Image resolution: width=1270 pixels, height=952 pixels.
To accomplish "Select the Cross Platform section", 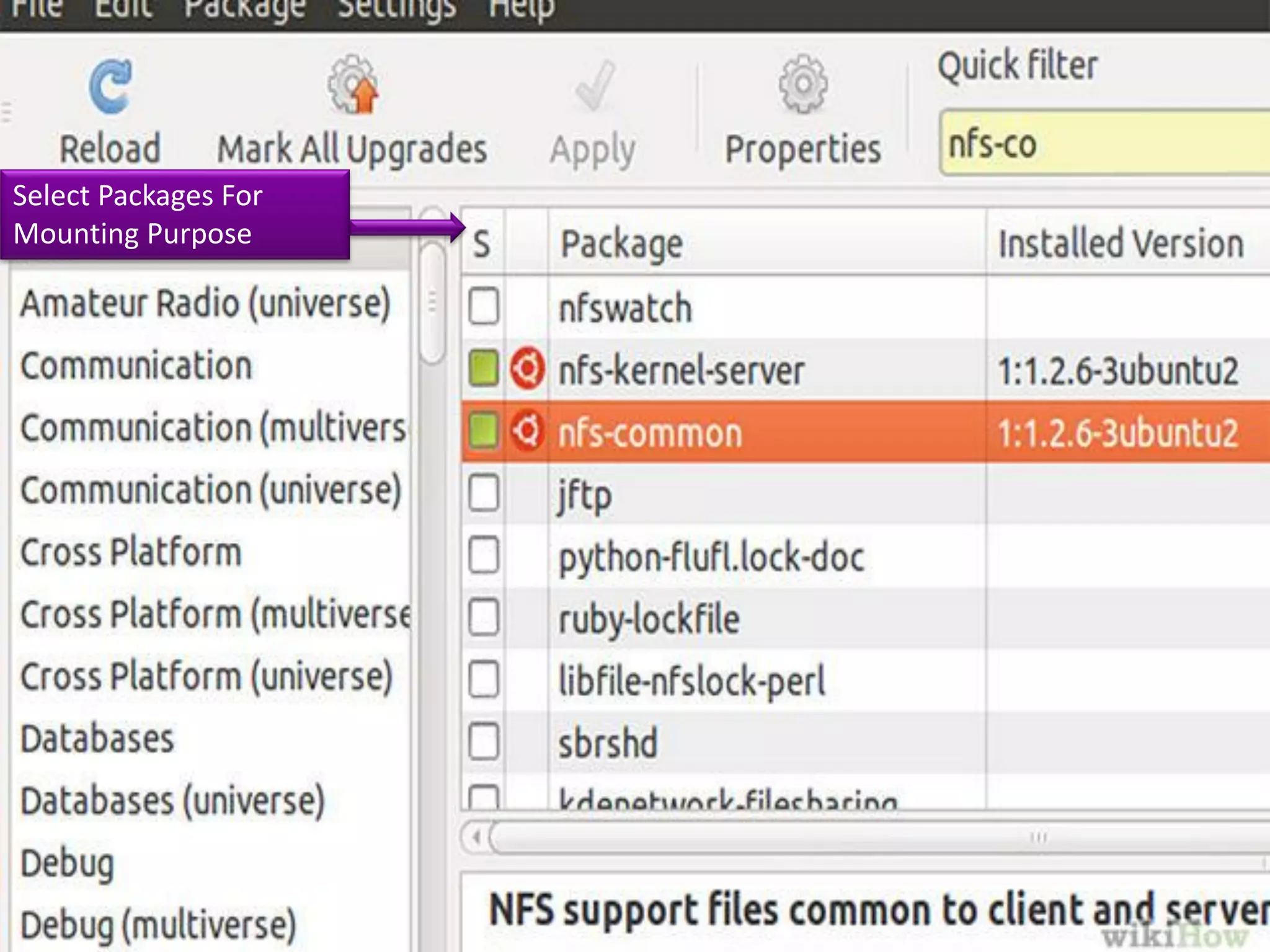I will click(x=131, y=552).
